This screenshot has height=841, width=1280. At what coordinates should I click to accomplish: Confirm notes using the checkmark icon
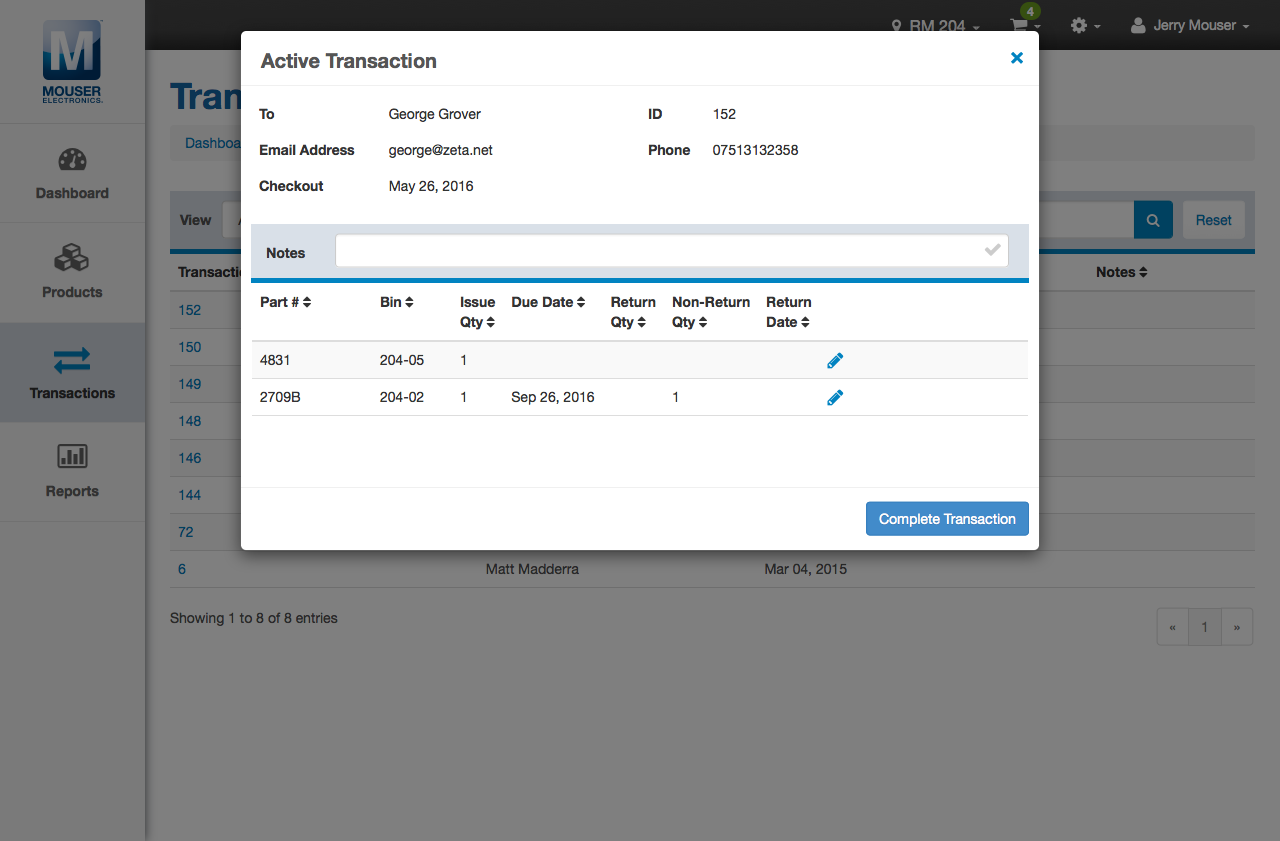(993, 250)
